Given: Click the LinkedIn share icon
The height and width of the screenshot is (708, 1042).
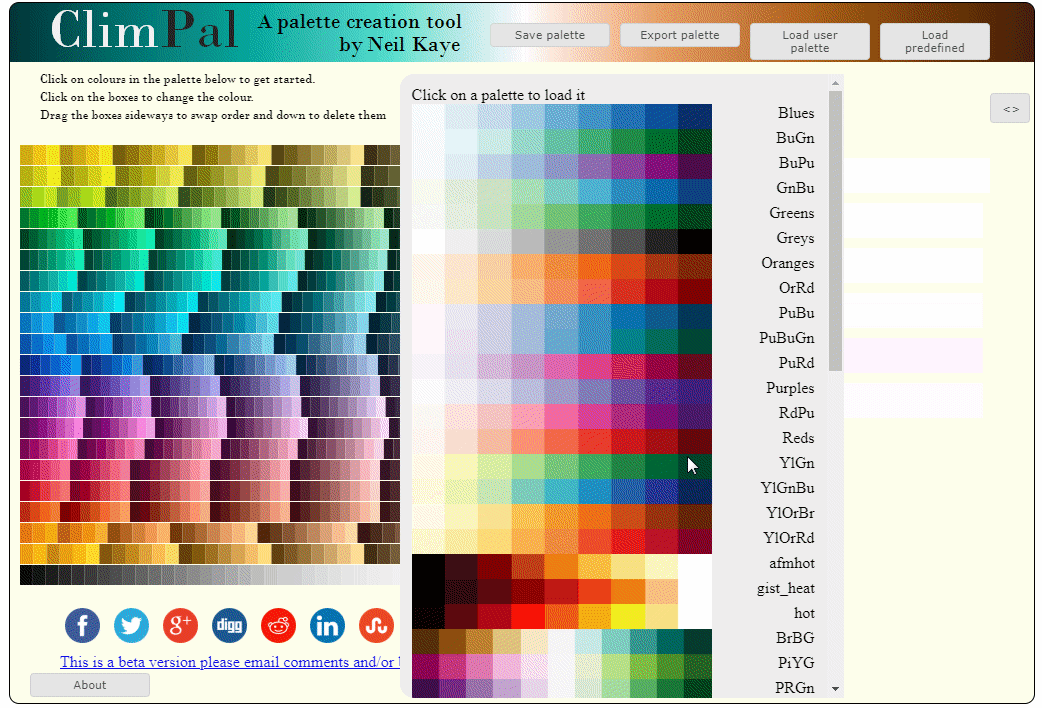Looking at the screenshot, I should coord(327,625).
